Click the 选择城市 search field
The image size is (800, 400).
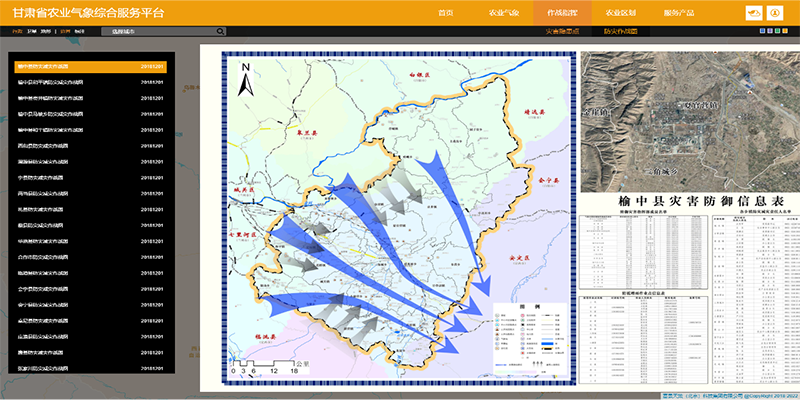(x=159, y=31)
